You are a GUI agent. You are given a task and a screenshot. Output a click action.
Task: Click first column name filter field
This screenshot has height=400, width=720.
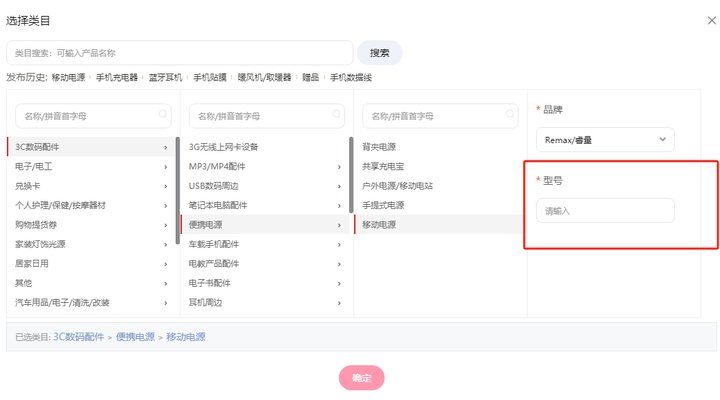coord(93,116)
